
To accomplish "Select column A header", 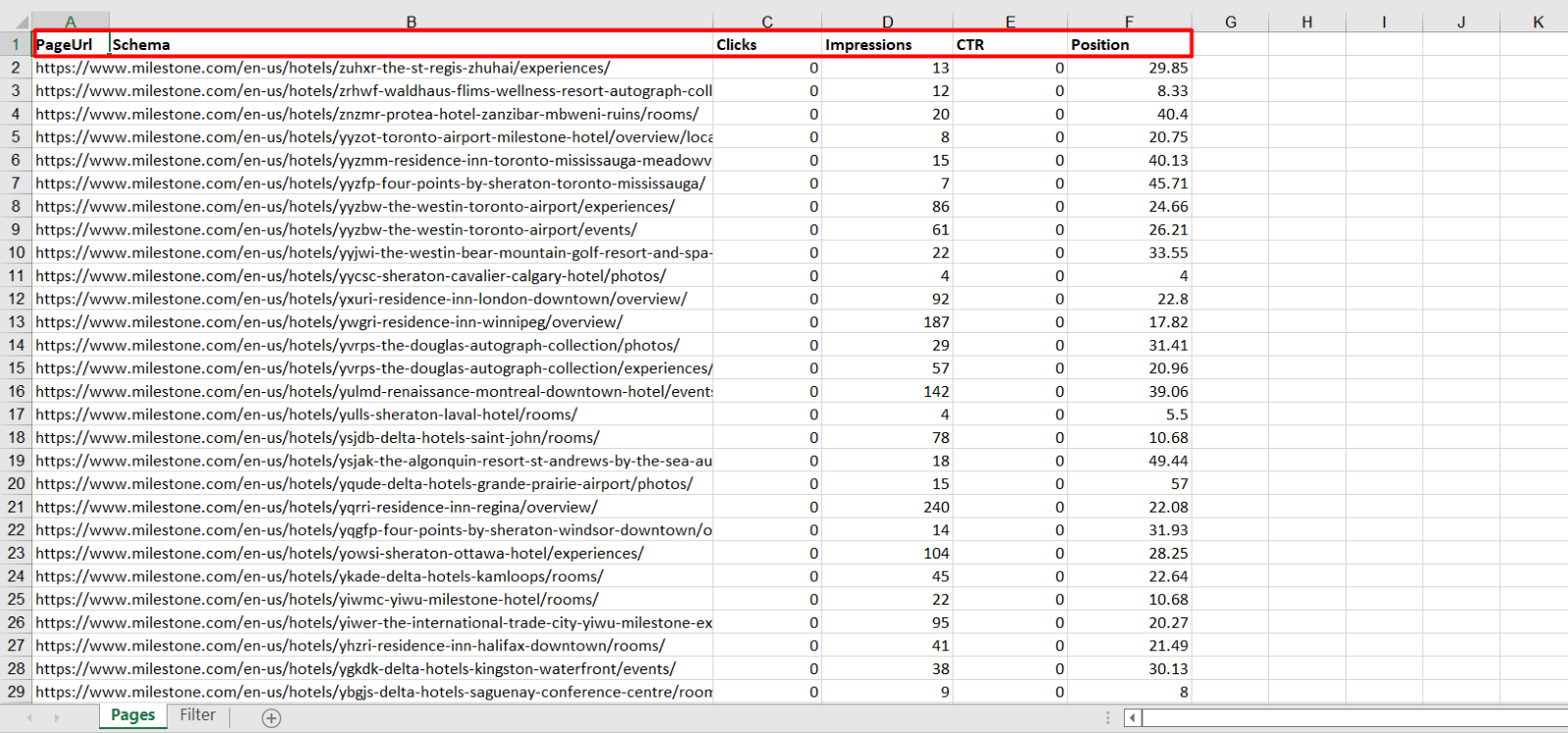I will (x=71, y=22).
